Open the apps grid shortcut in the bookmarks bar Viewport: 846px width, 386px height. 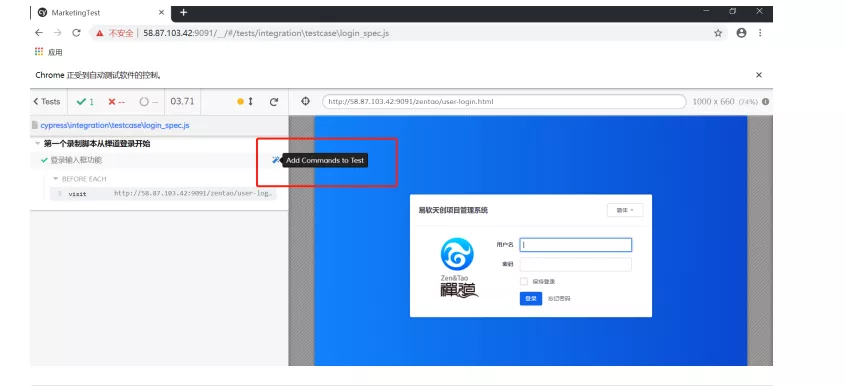[x=39, y=52]
